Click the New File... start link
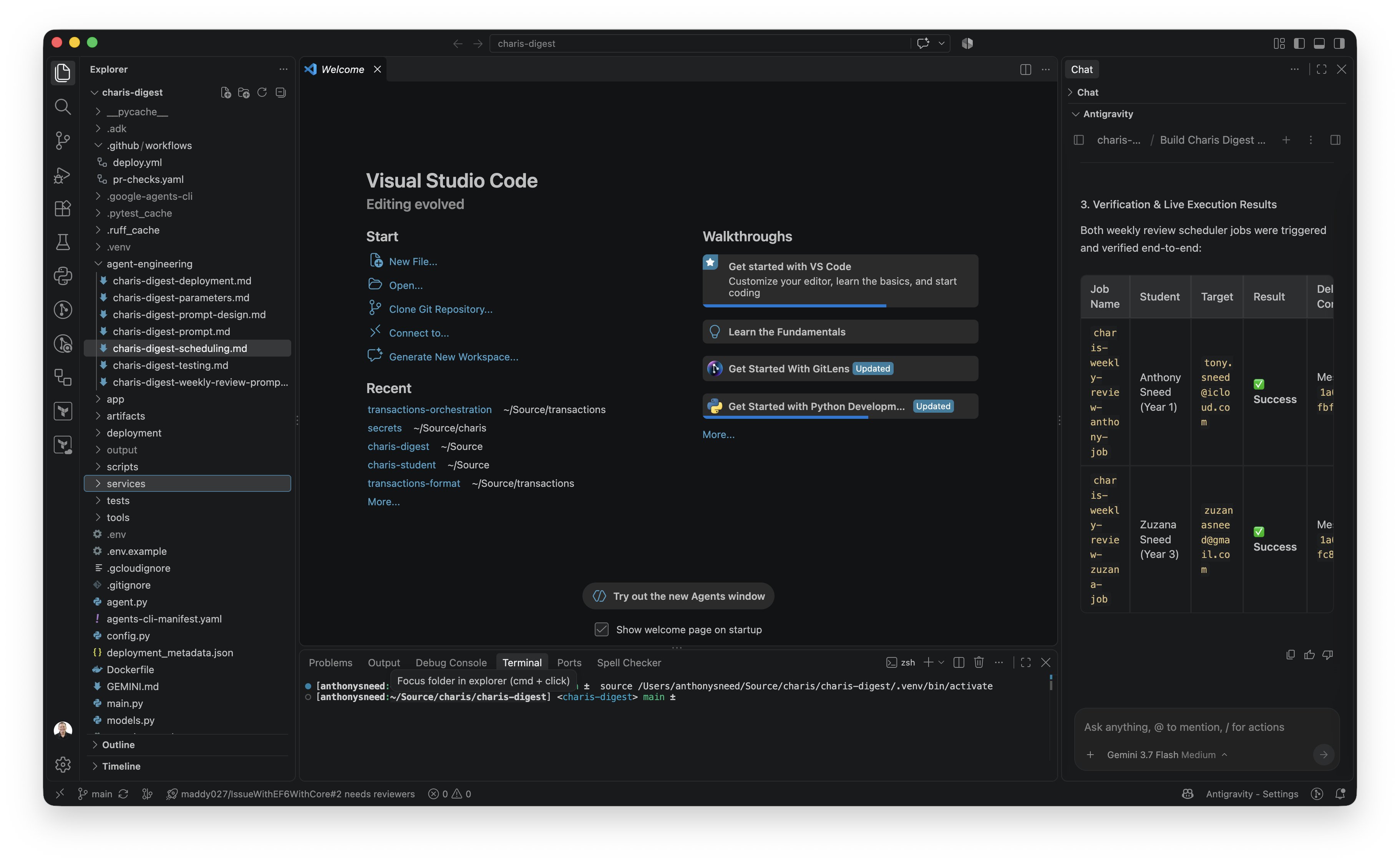Screen dimensions: 1400x863 (x=413, y=261)
